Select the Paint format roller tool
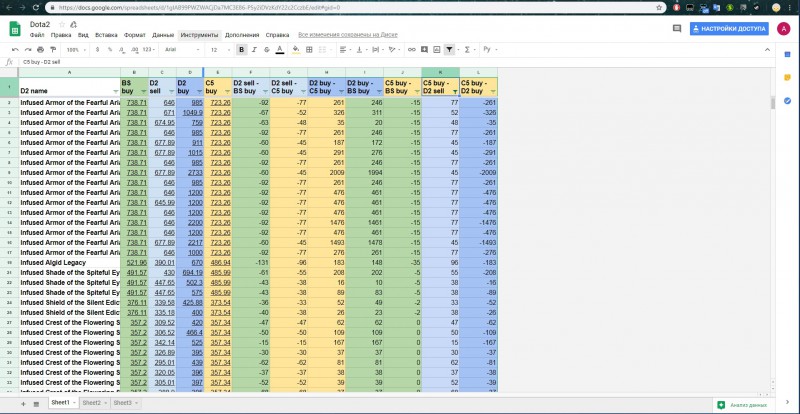 click(x=53, y=50)
